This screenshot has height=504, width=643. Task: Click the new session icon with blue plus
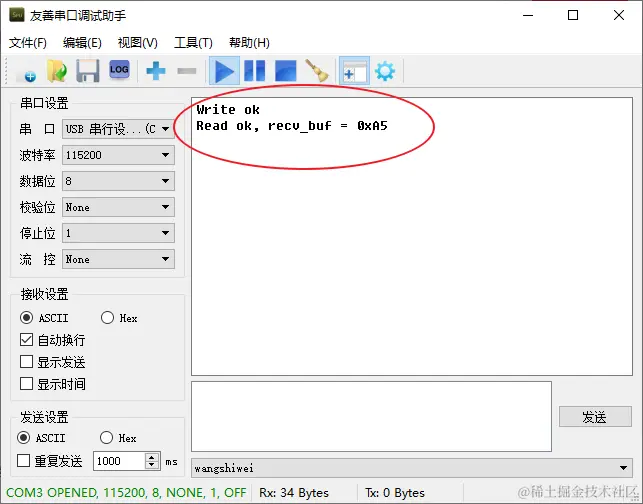click(x=26, y=71)
